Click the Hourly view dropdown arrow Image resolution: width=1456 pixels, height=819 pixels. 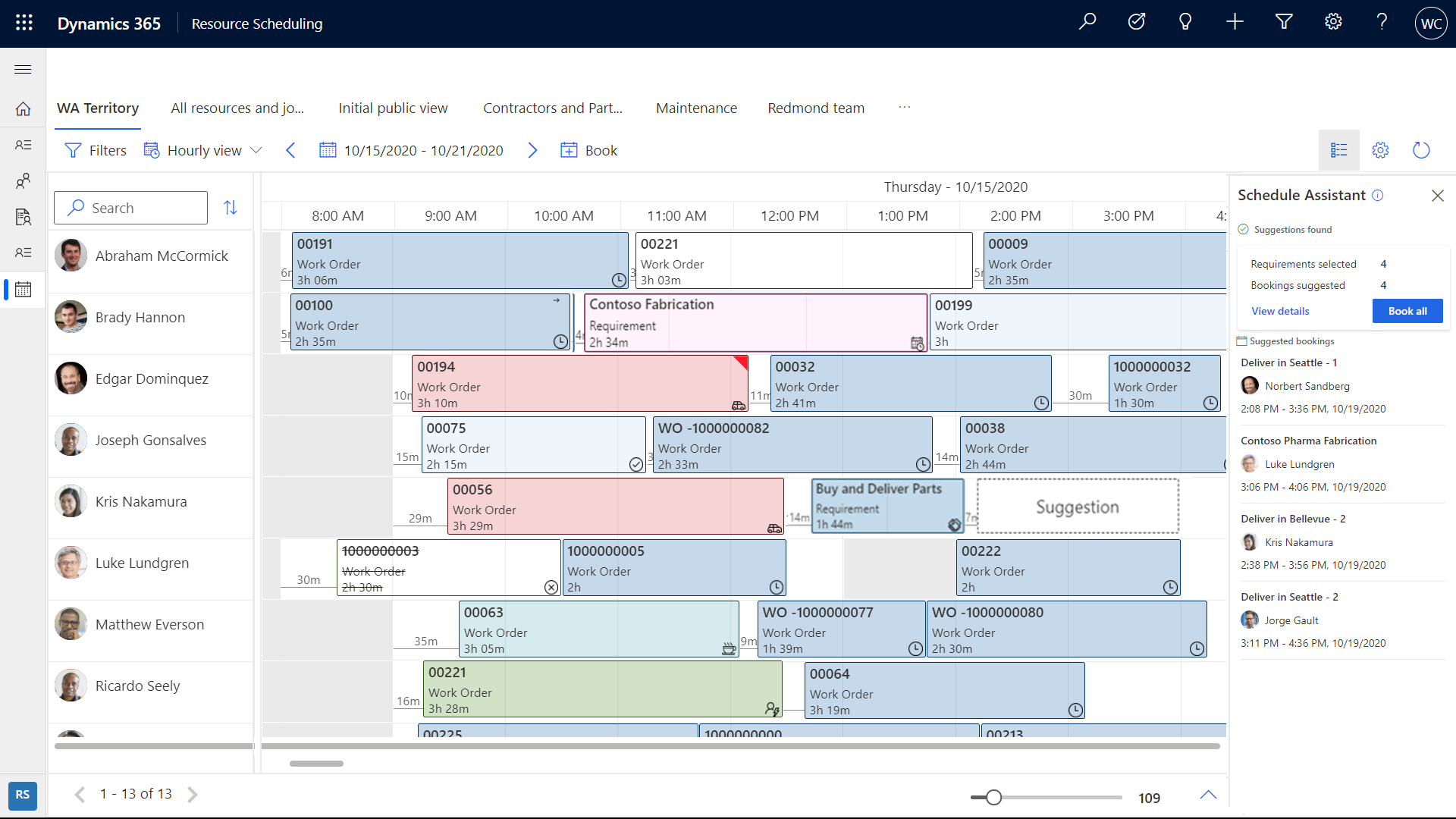(x=257, y=151)
